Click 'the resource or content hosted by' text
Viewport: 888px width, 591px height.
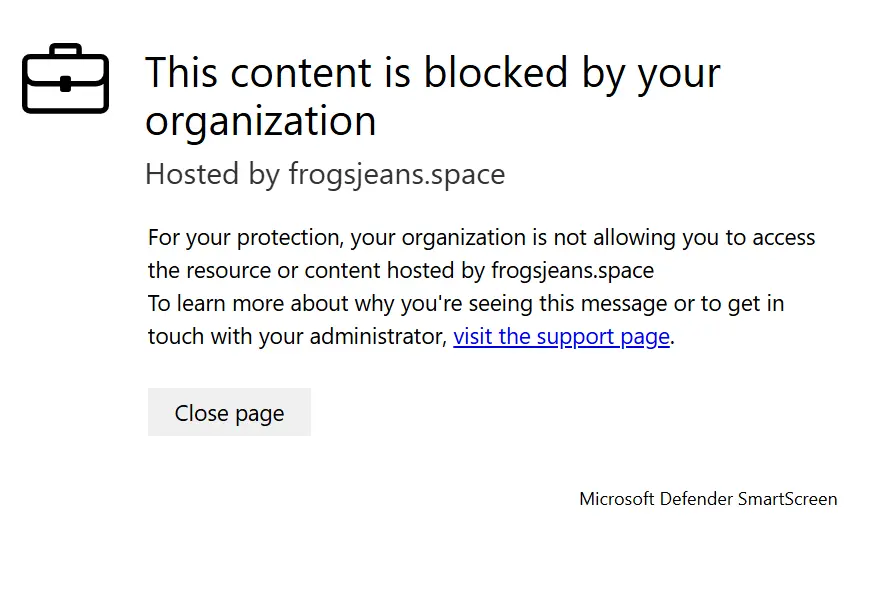(x=317, y=271)
